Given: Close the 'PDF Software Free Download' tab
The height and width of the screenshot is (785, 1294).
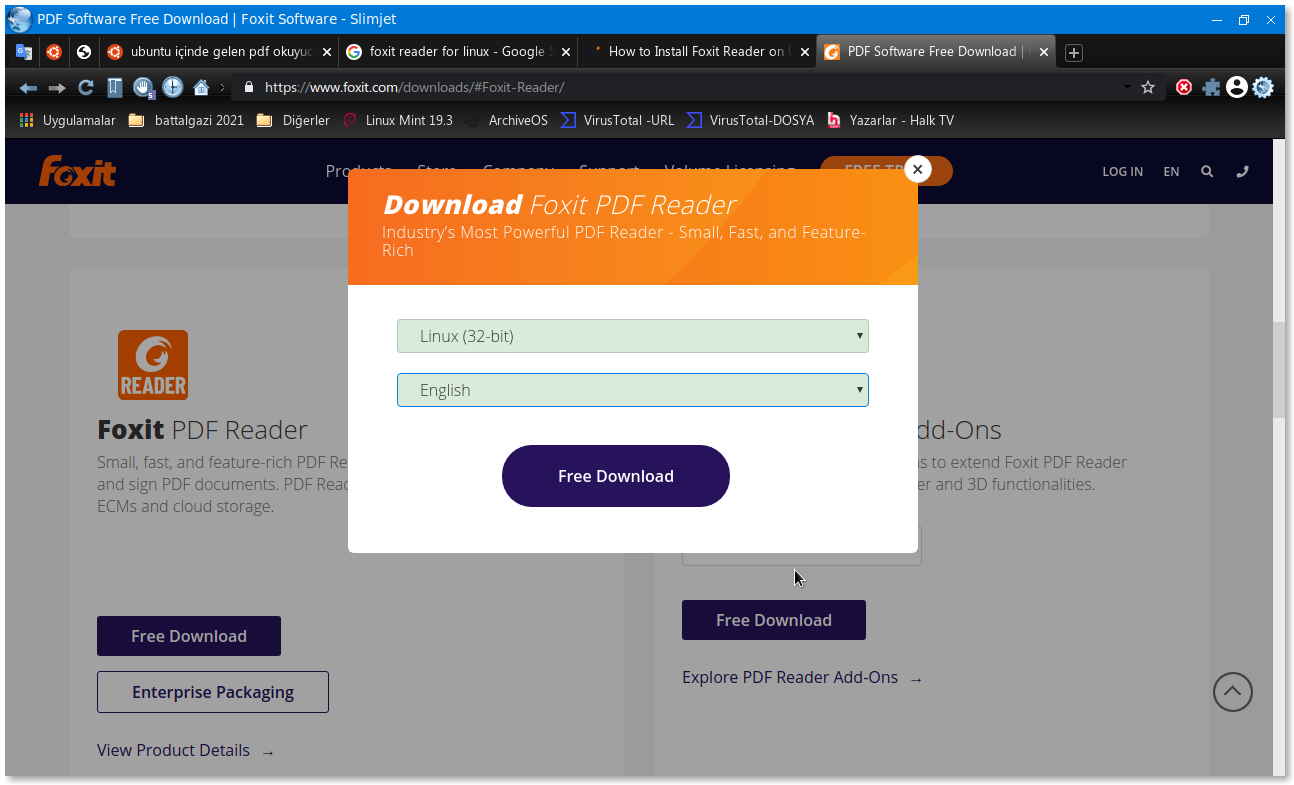Looking at the screenshot, I should 1044,52.
